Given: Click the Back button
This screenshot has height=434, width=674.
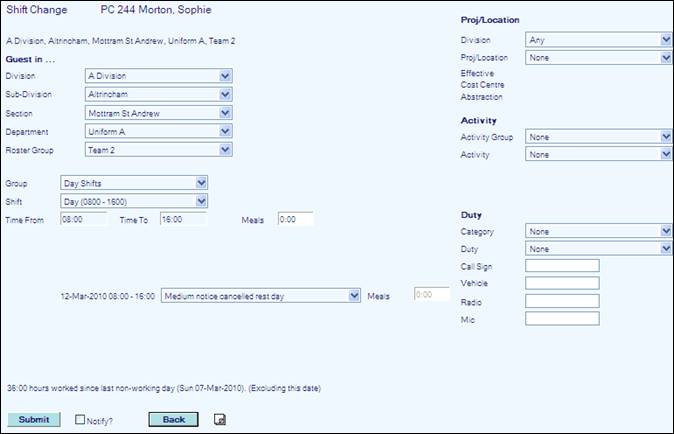Looking at the screenshot, I should click(x=173, y=419).
